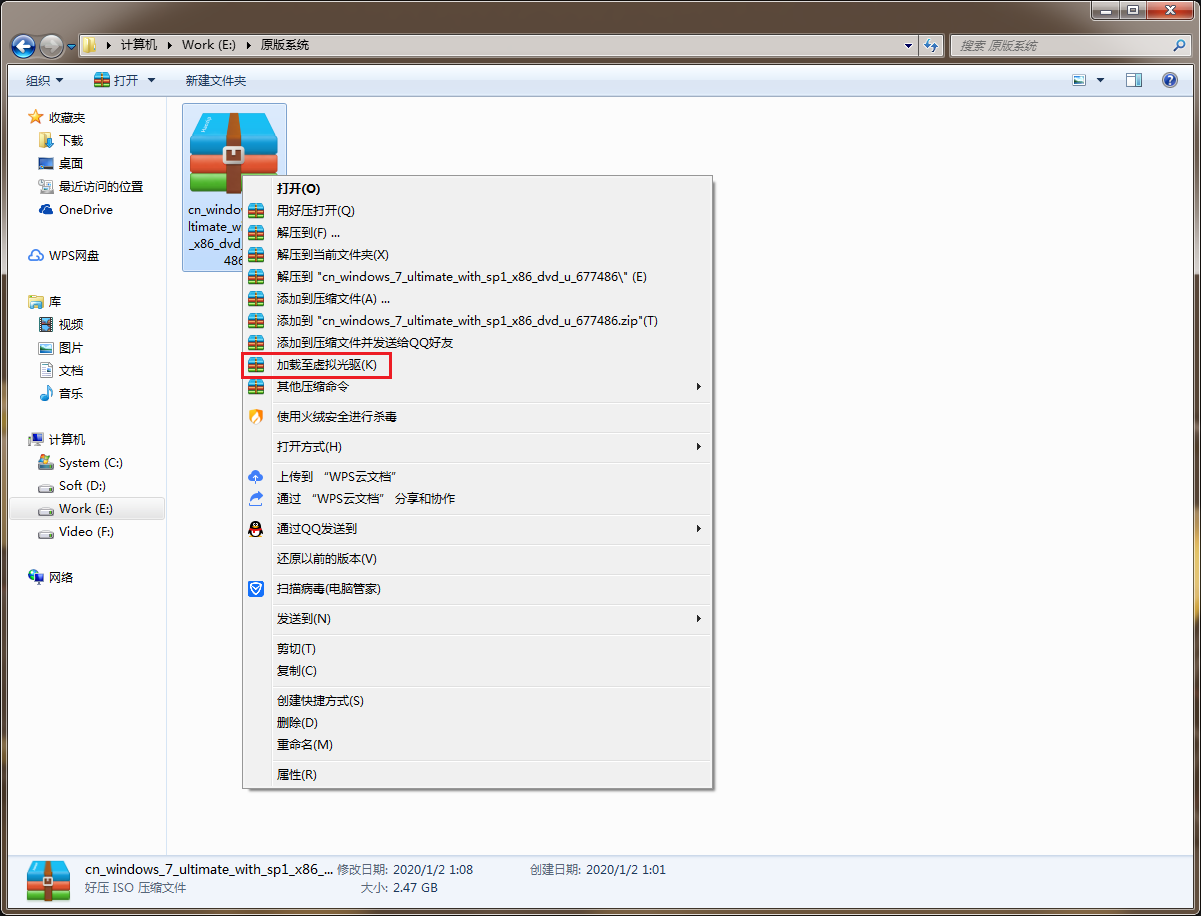Choose 使用火绒安全进行杀毒 entry
Screen dimensions: 1201x916
[478, 416]
